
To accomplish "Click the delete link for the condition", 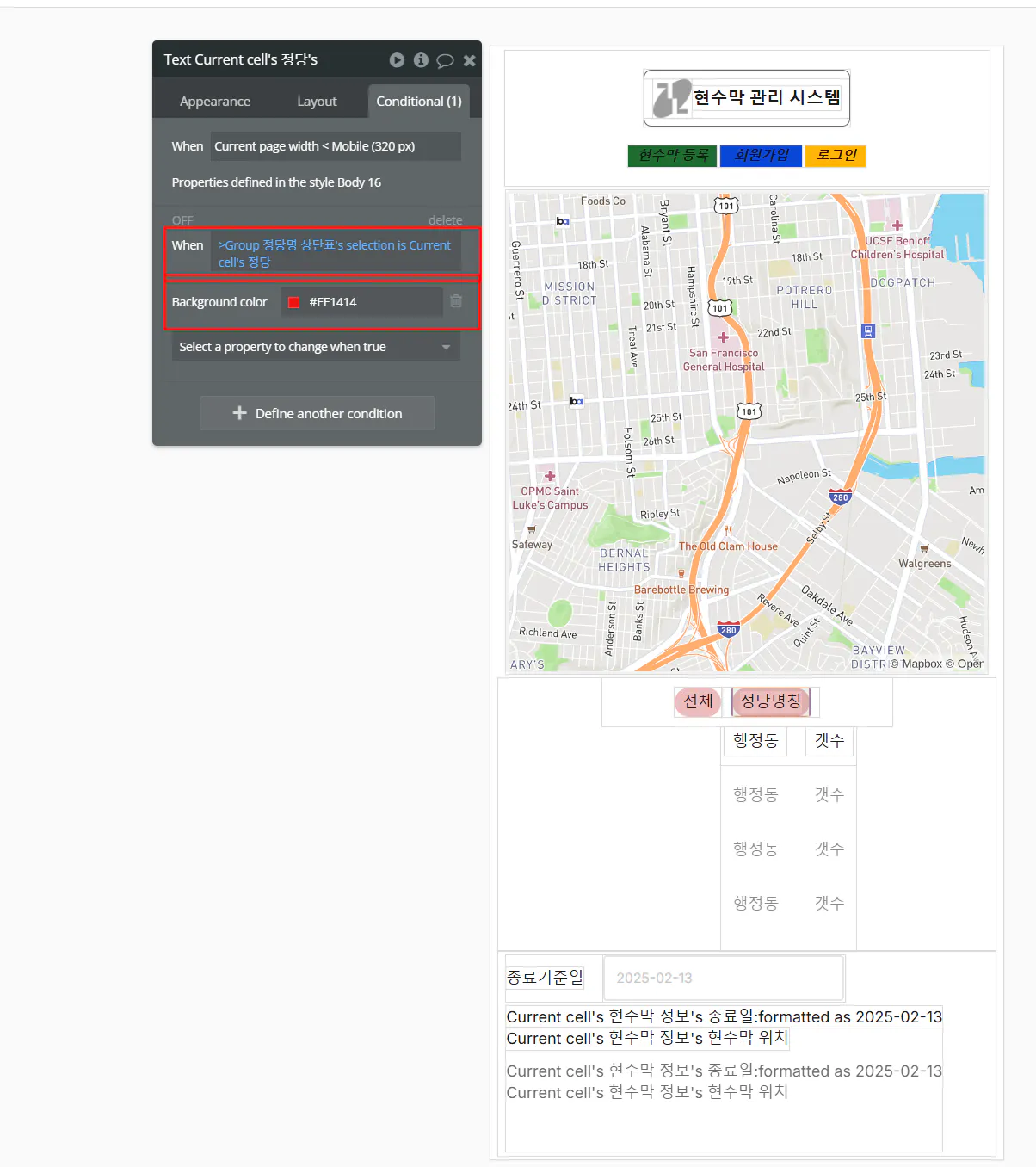I will tap(445, 220).
